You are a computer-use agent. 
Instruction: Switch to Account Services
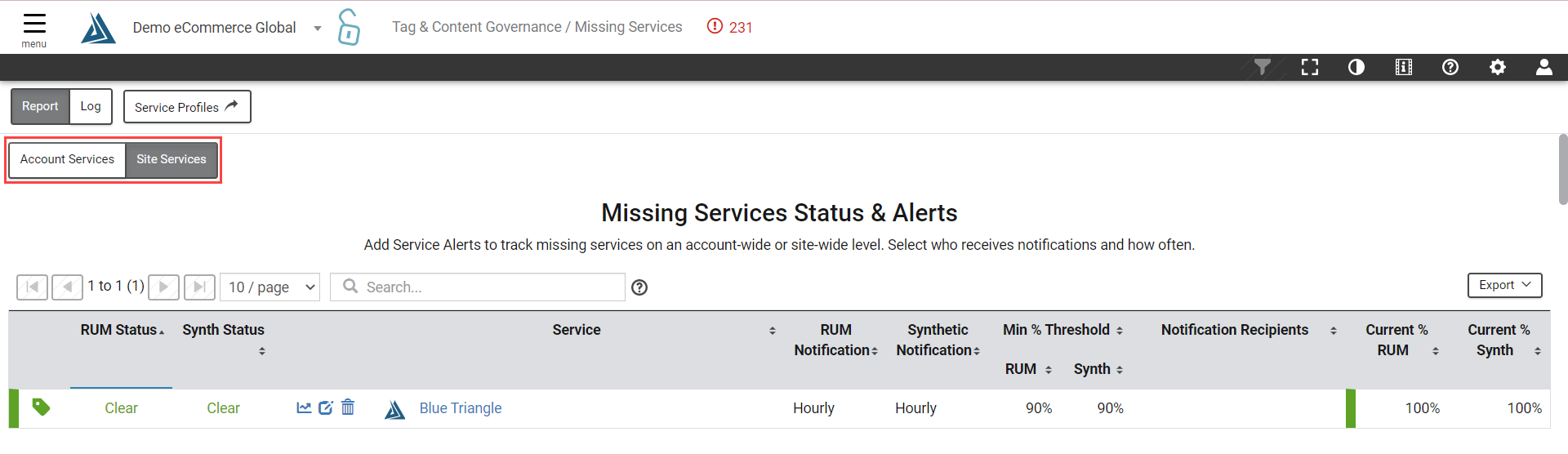point(67,159)
